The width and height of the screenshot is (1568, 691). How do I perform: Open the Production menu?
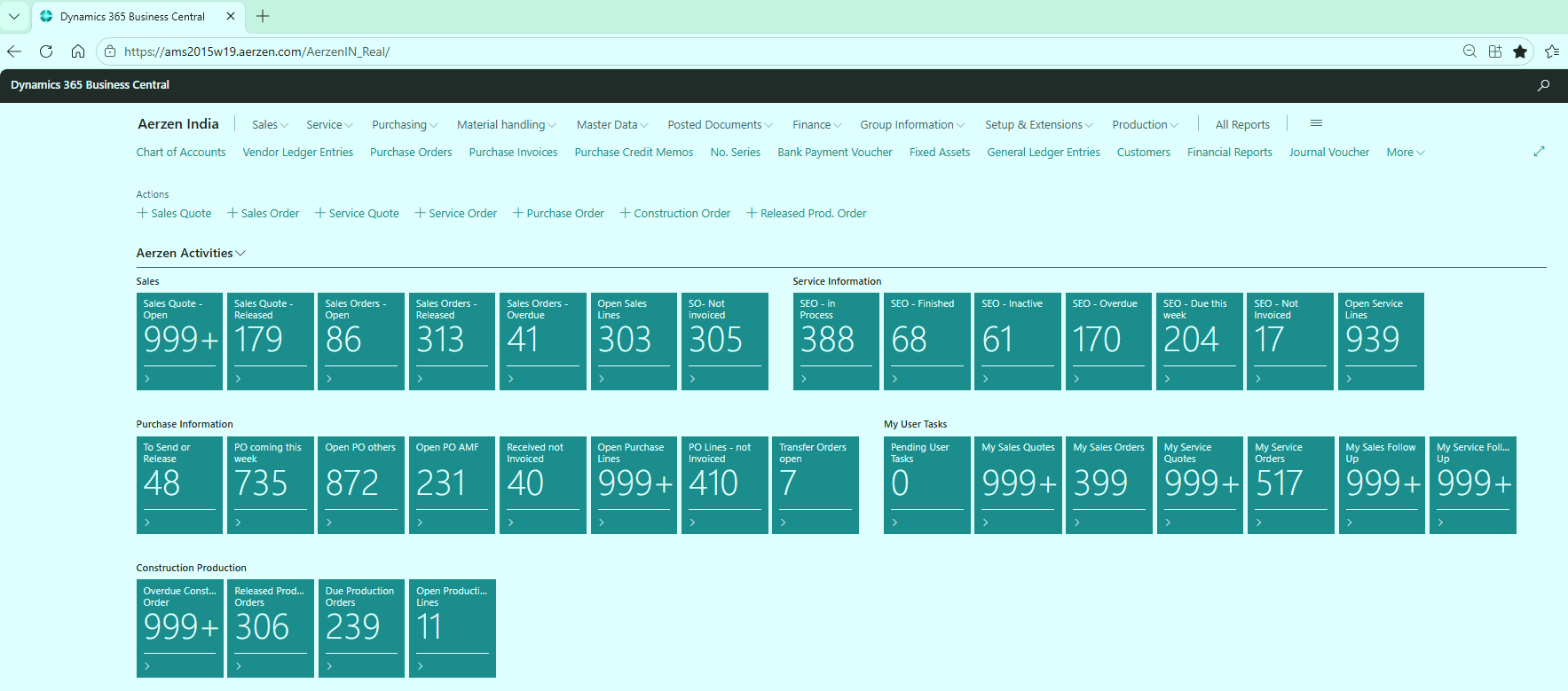(x=1146, y=125)
